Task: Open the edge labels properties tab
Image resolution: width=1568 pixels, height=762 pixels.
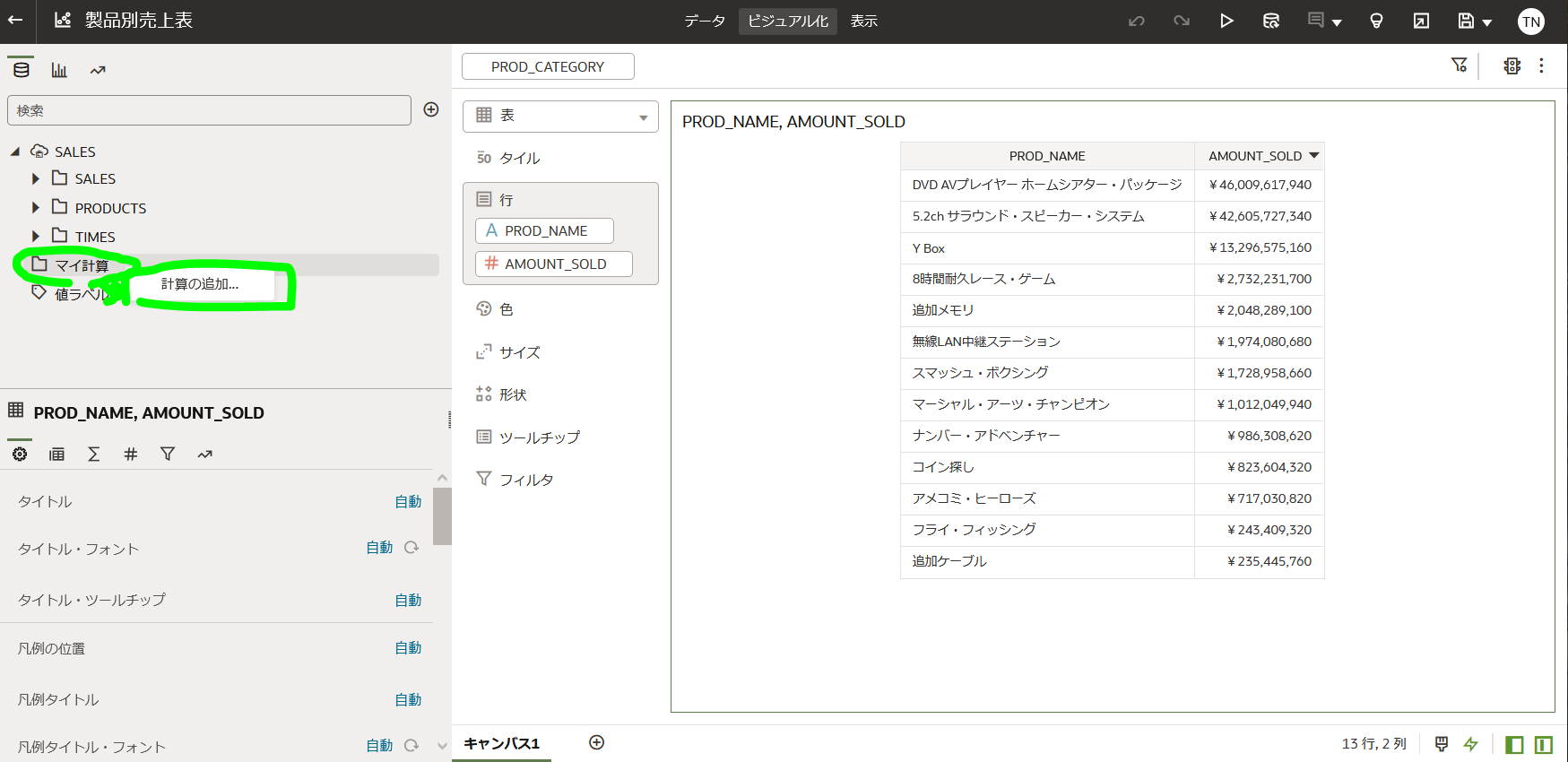Action: [56, 454]
